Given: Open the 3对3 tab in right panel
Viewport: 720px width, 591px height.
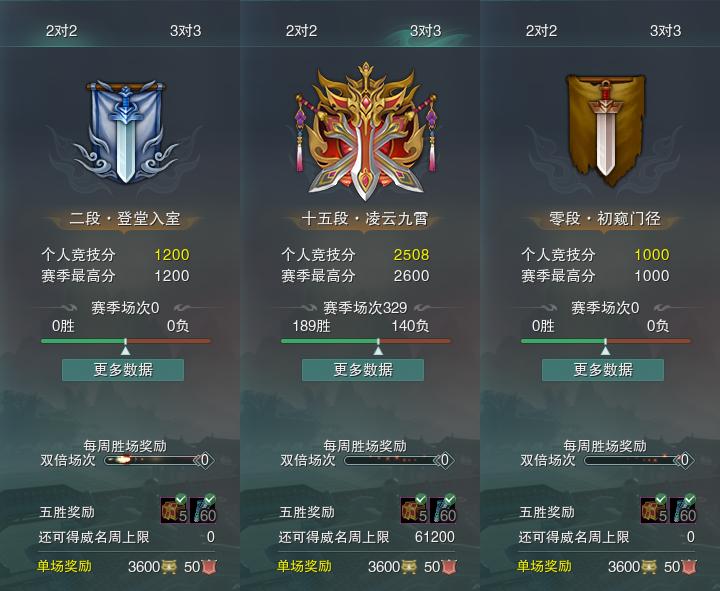Looking at the screenshot, I should pyautogui.click(x=665, y=31).
